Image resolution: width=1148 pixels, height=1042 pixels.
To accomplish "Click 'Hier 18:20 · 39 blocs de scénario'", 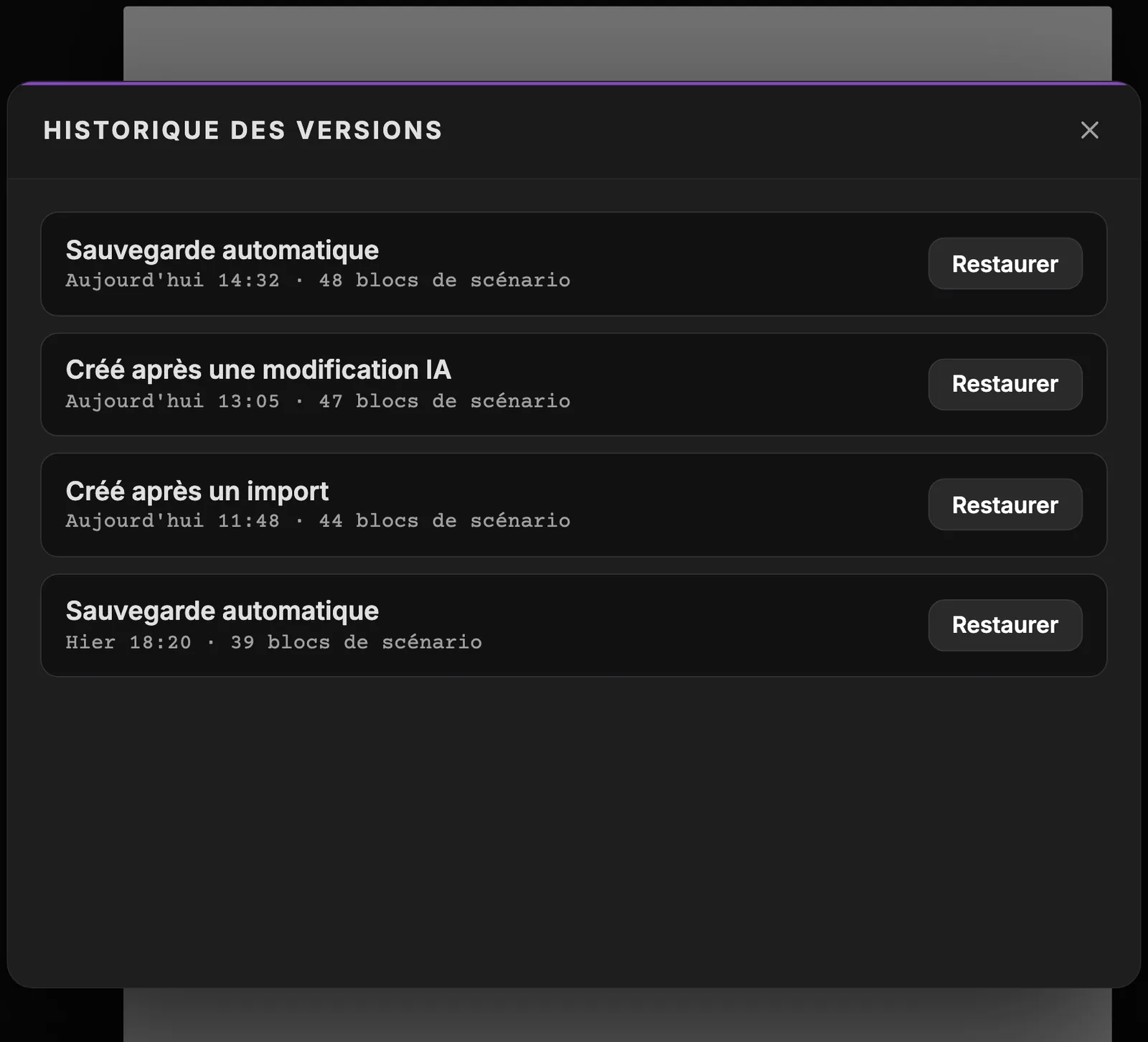I will click(273, 642).
